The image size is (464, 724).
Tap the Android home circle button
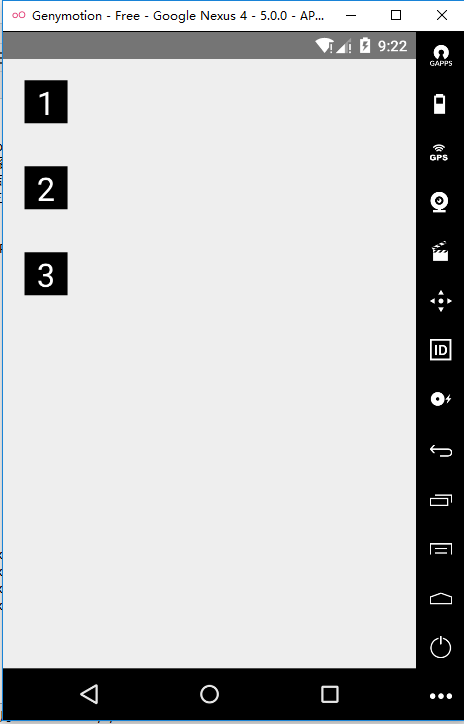[209, 694]
